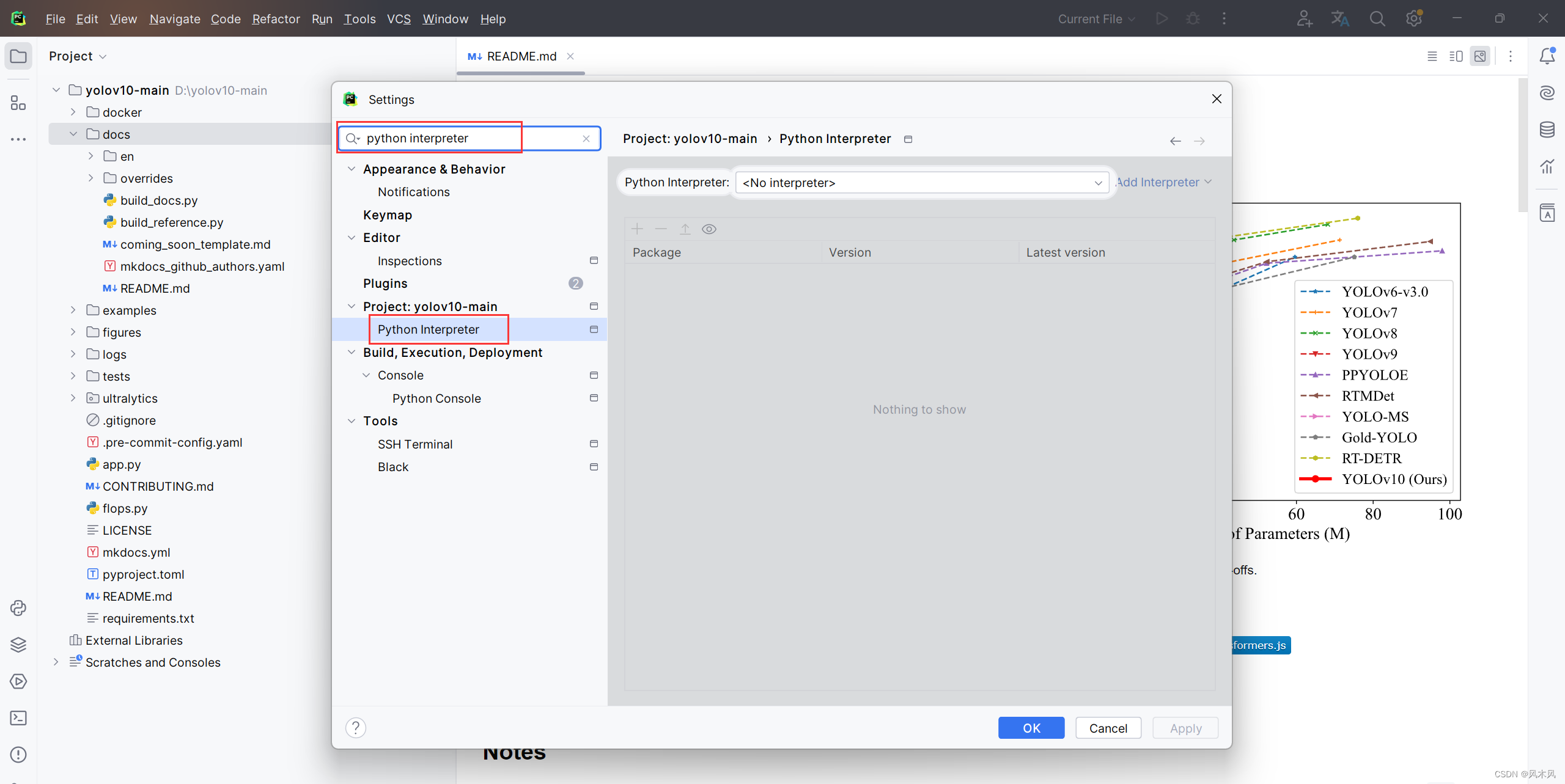Select build_docs.py file
Viewport: 1565px width, 784px height.
[158, 200]
